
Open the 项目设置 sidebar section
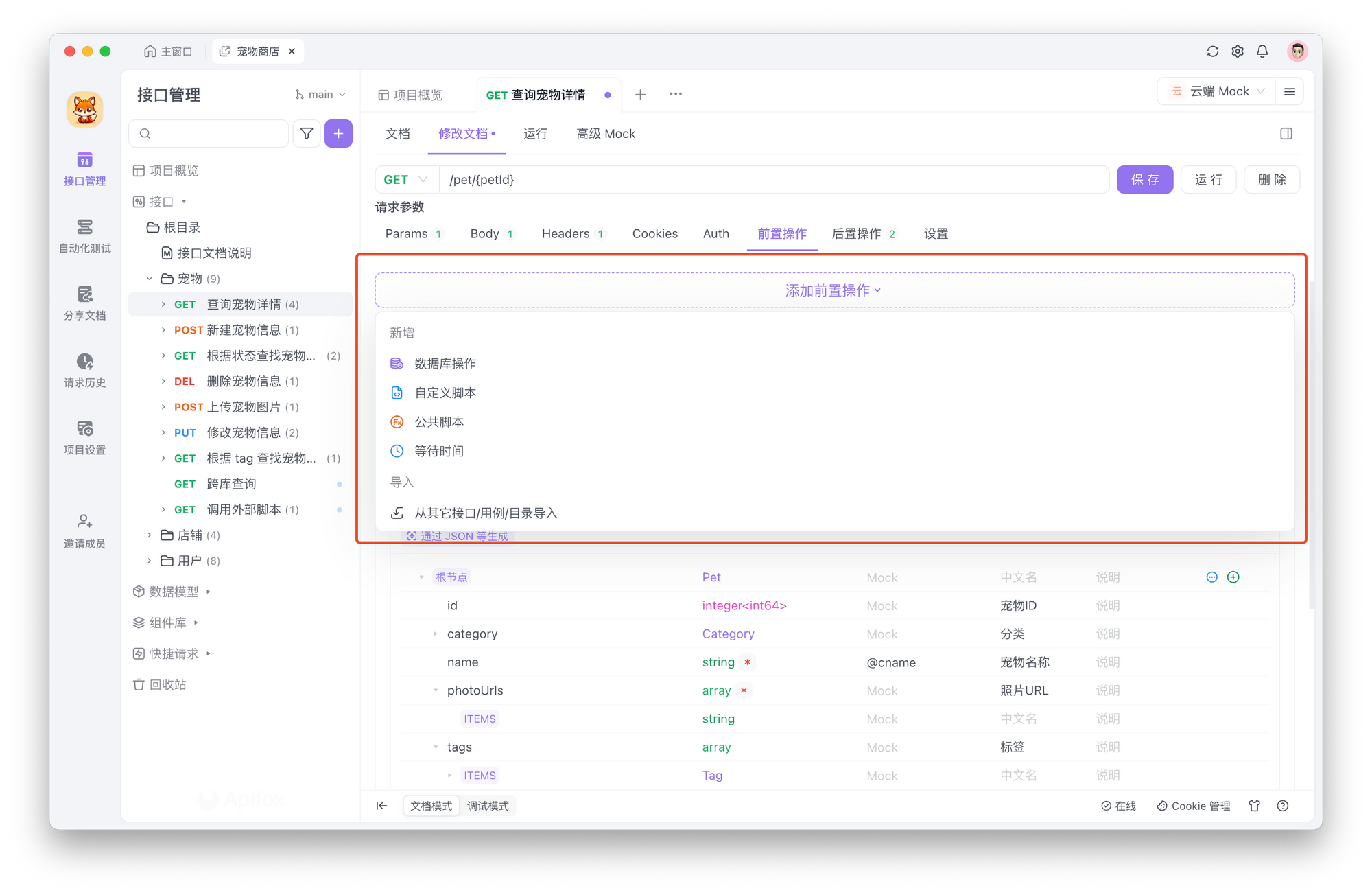(84, 438)
